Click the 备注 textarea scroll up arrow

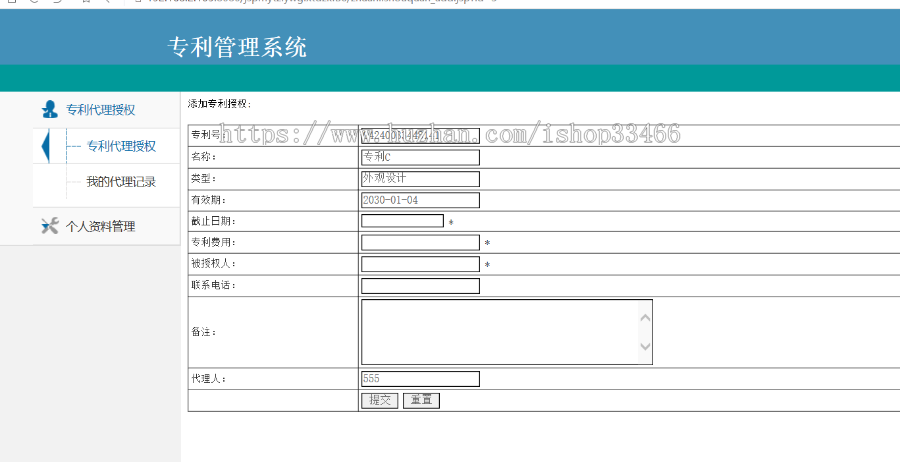pyautogui.click(x=645, y=317)
